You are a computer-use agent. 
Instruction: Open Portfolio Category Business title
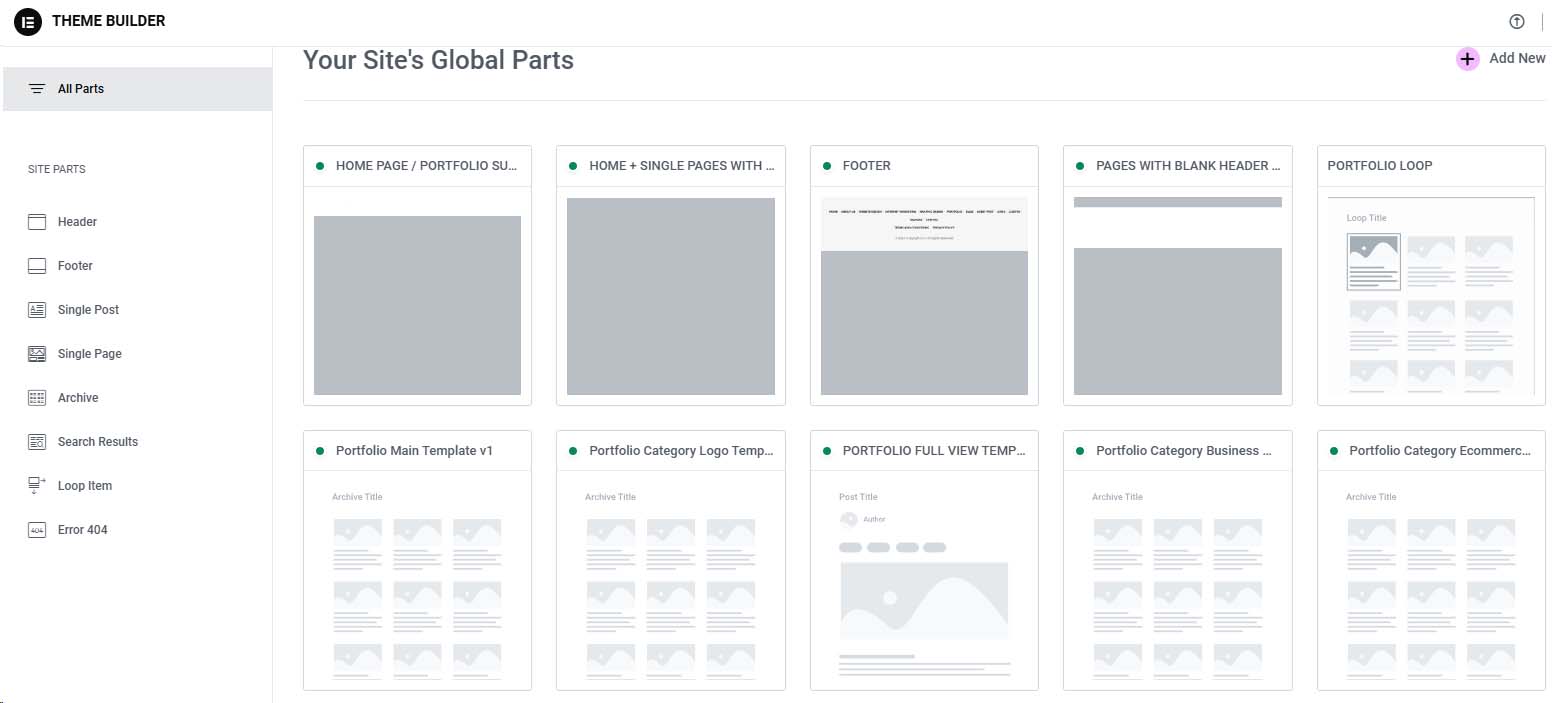[1184, 451]
